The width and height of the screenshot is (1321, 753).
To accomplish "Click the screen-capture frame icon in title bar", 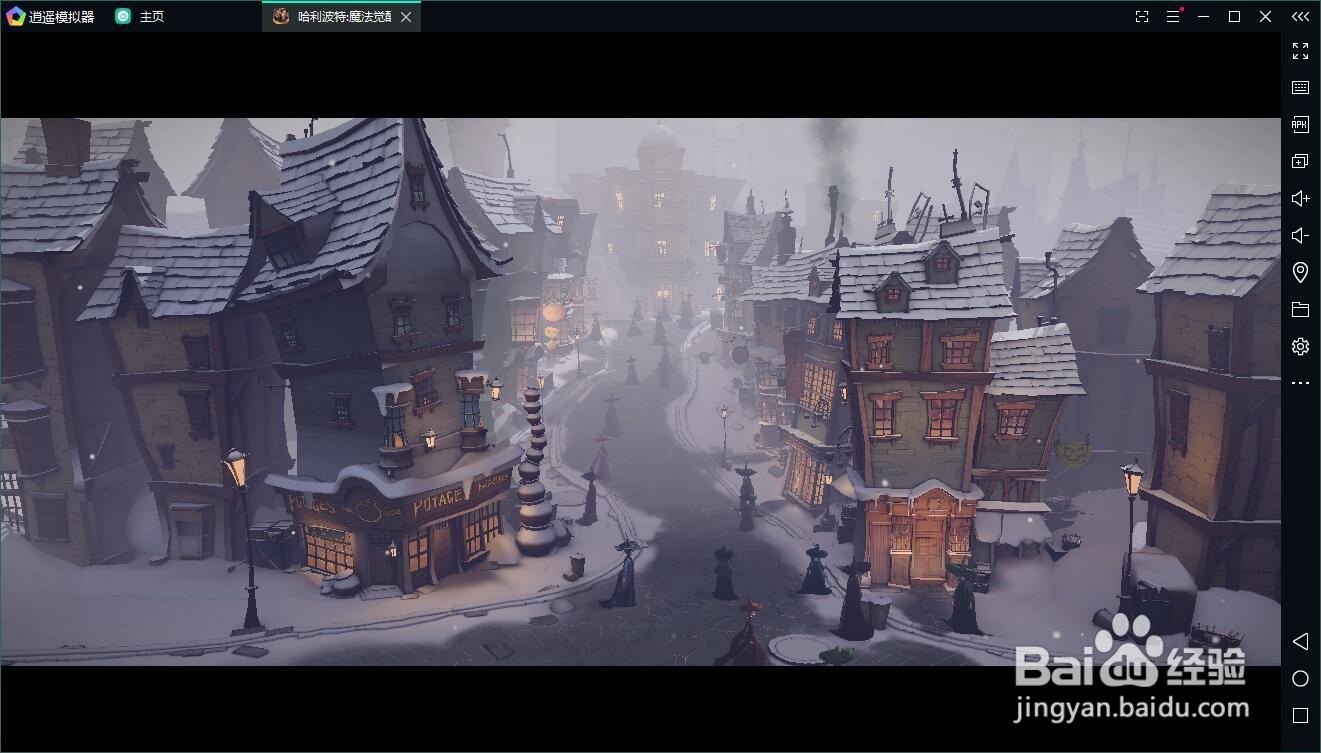I will (1142, 17).
